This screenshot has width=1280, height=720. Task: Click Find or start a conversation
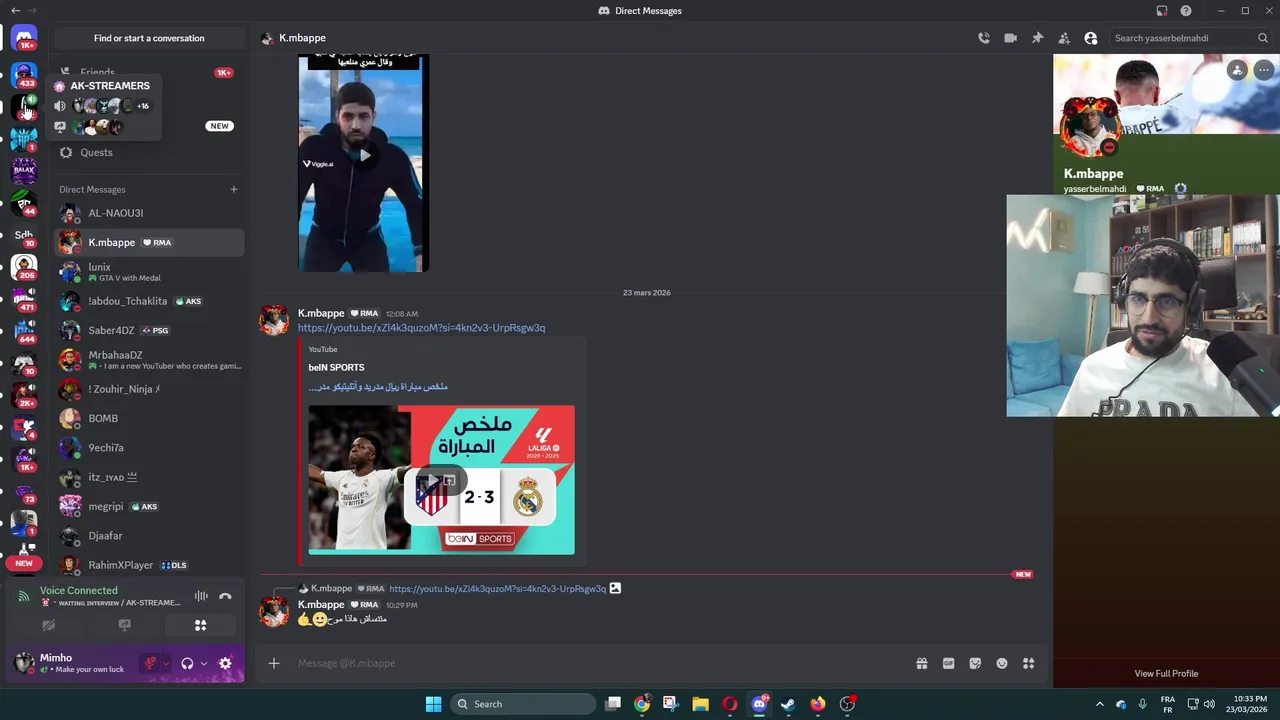pos(149,38)
